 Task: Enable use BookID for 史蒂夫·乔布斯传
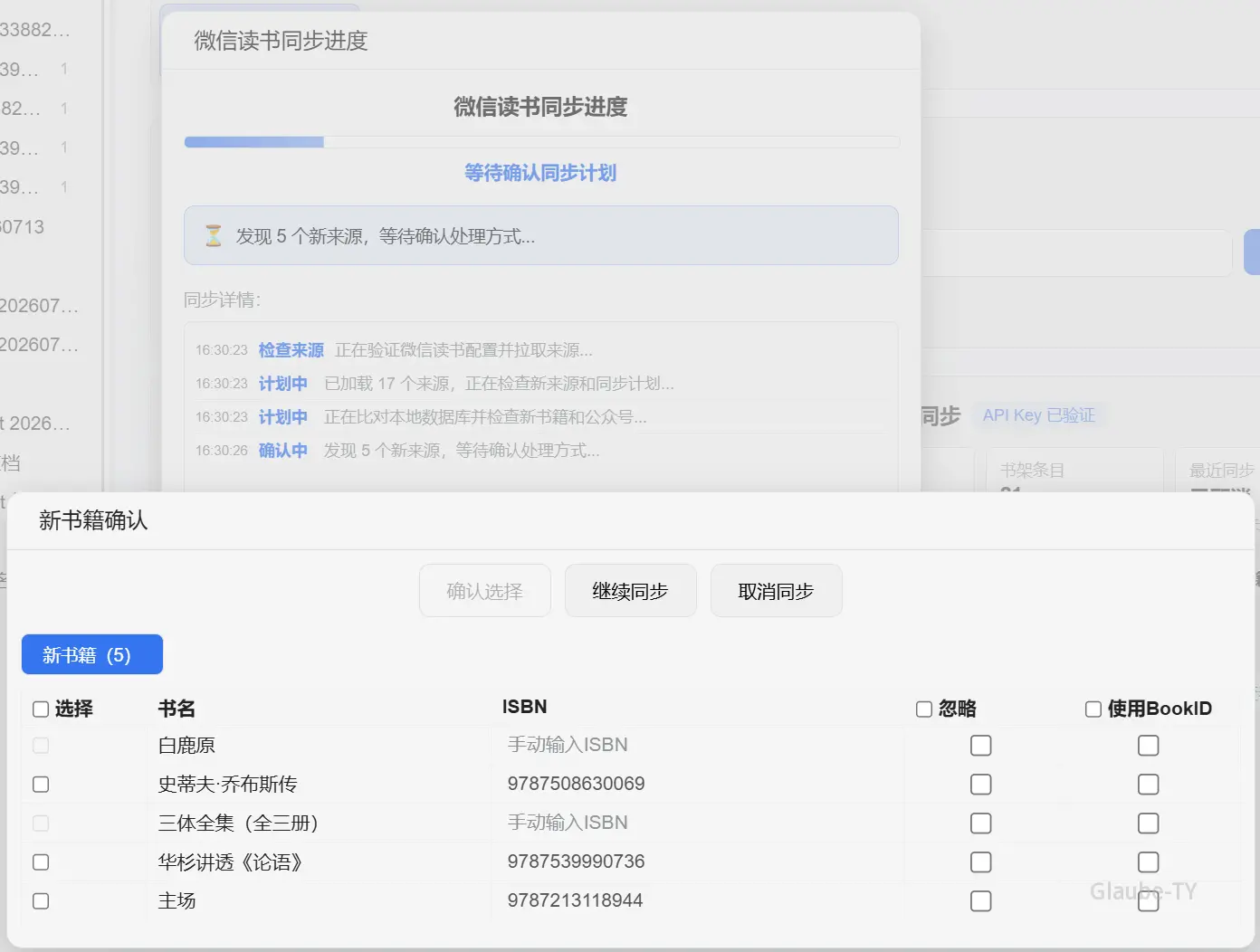point(1149,785)
